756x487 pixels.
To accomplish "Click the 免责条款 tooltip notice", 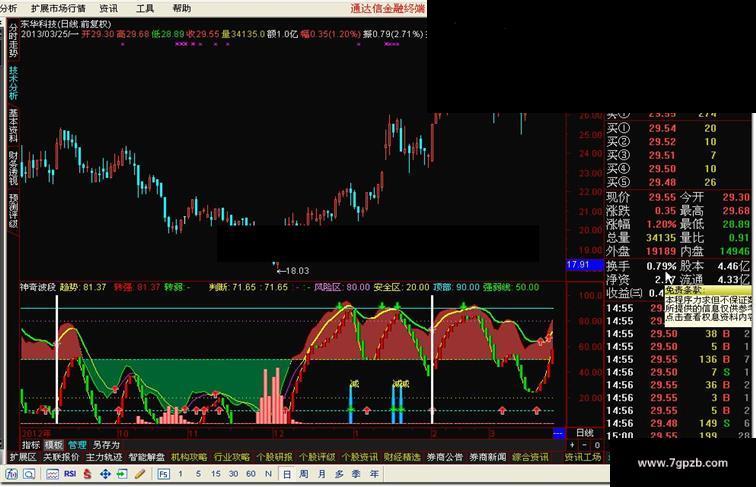I will [x=708, y=304].
